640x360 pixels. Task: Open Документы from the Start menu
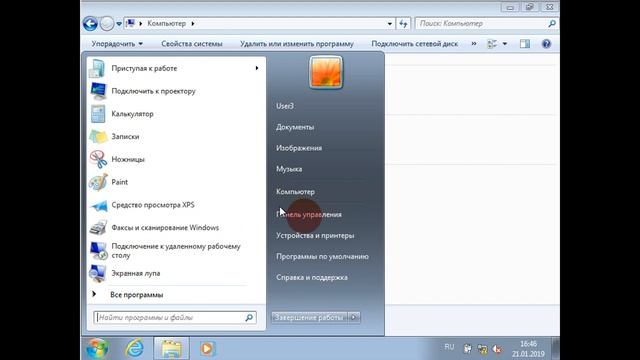coord(295,127)
